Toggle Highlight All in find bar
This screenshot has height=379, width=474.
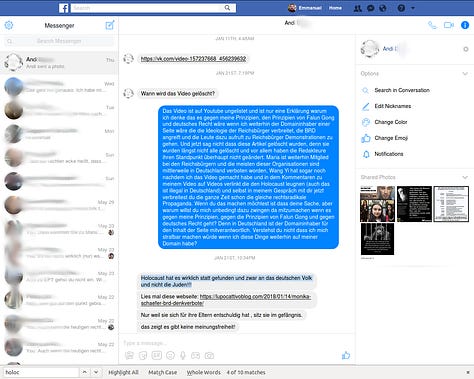click(123, 372)
